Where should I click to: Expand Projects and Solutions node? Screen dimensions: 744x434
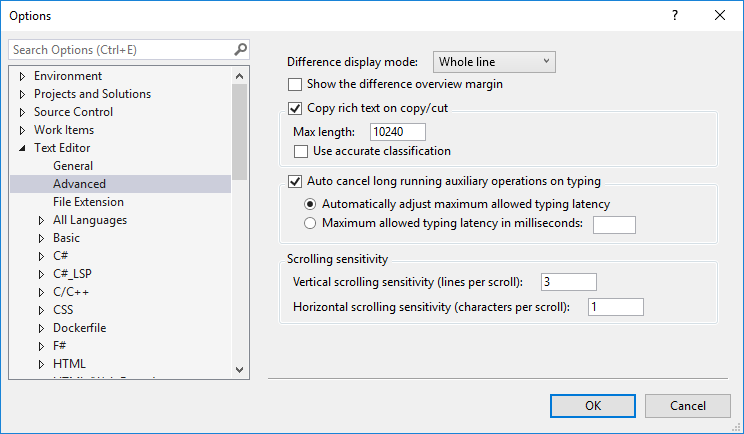pos(22,94)
